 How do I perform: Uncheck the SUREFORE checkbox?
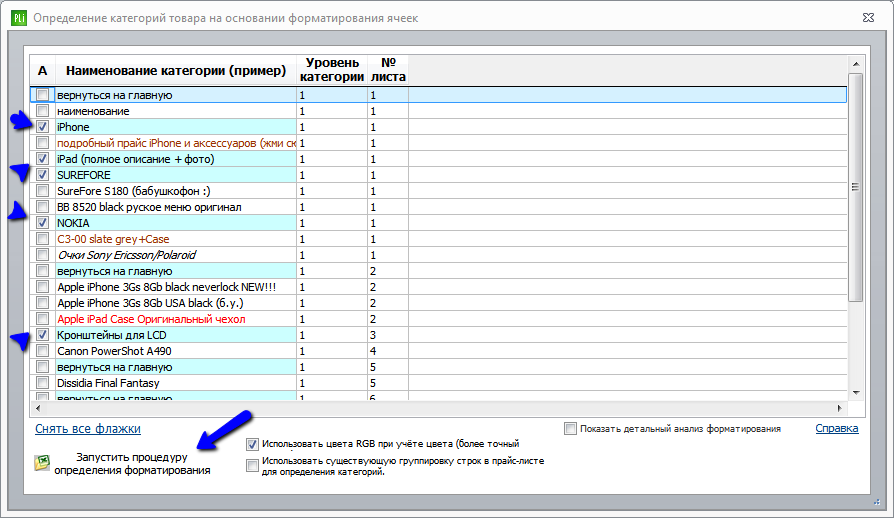click(42, 174)
